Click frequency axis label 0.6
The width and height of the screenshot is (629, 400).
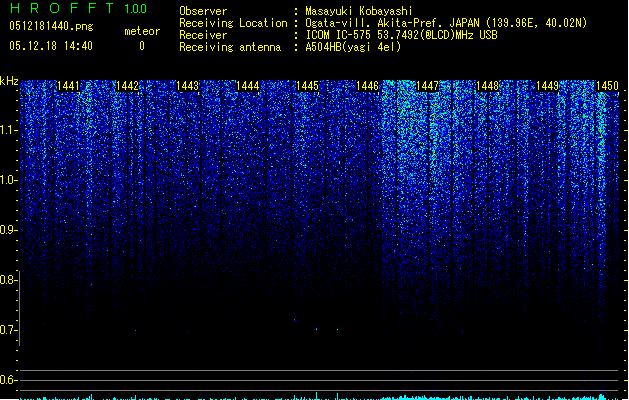(x=7, y=380)
